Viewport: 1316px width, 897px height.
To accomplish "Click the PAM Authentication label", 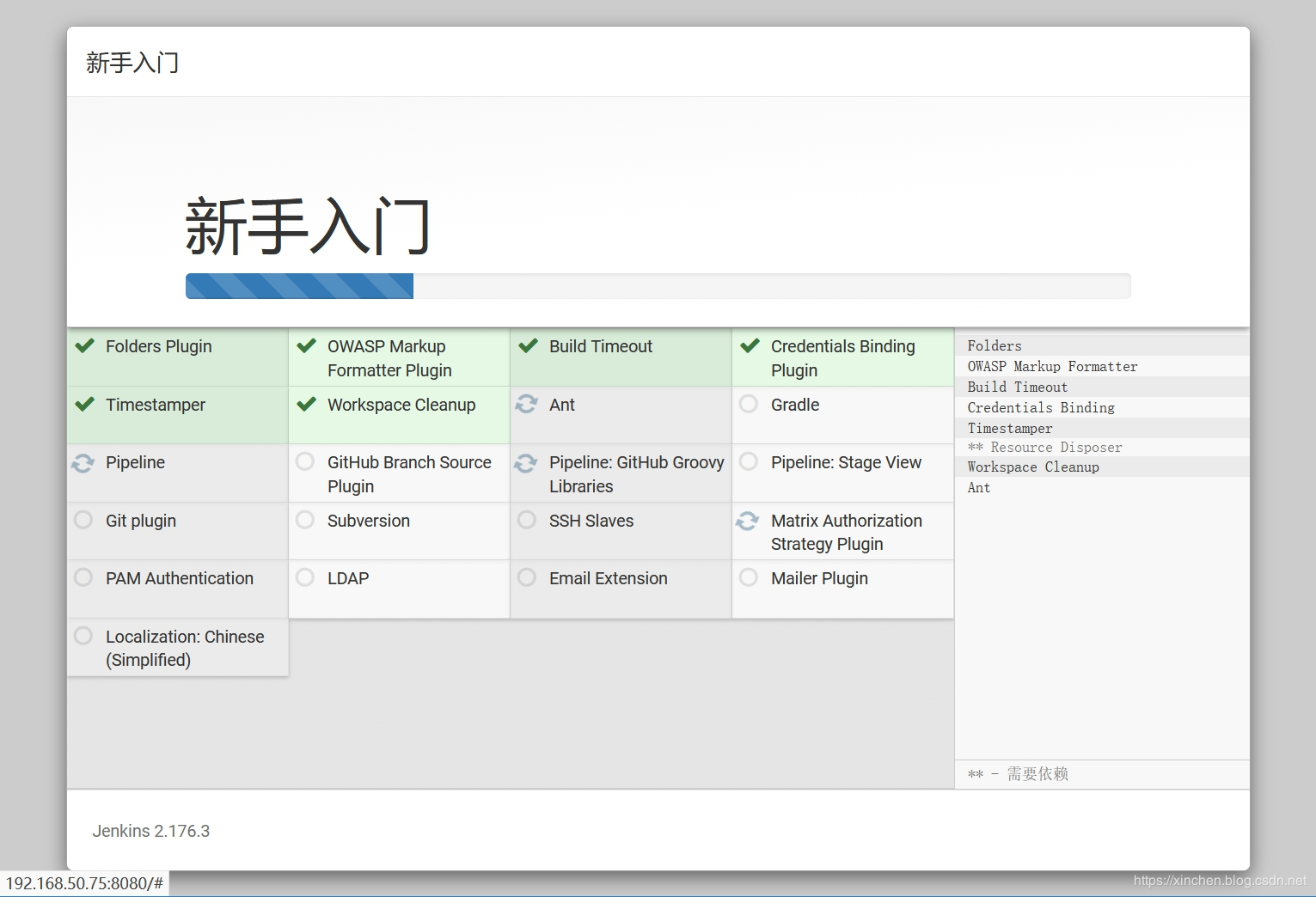I will 180,578.
